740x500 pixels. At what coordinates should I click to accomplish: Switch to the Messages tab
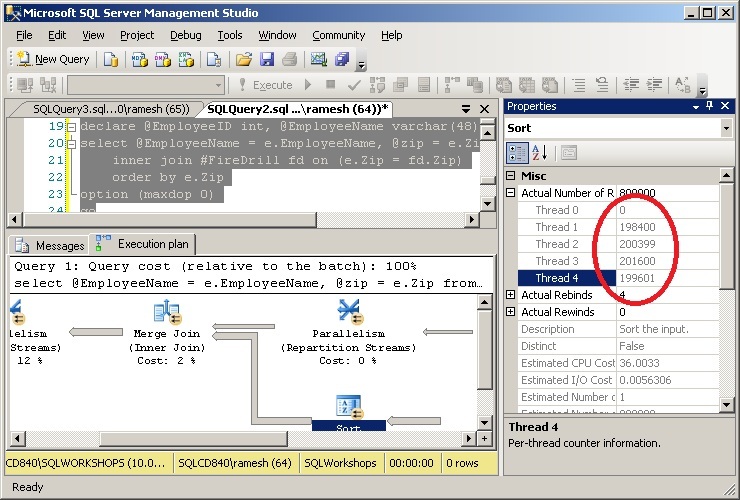click(49, 246)
